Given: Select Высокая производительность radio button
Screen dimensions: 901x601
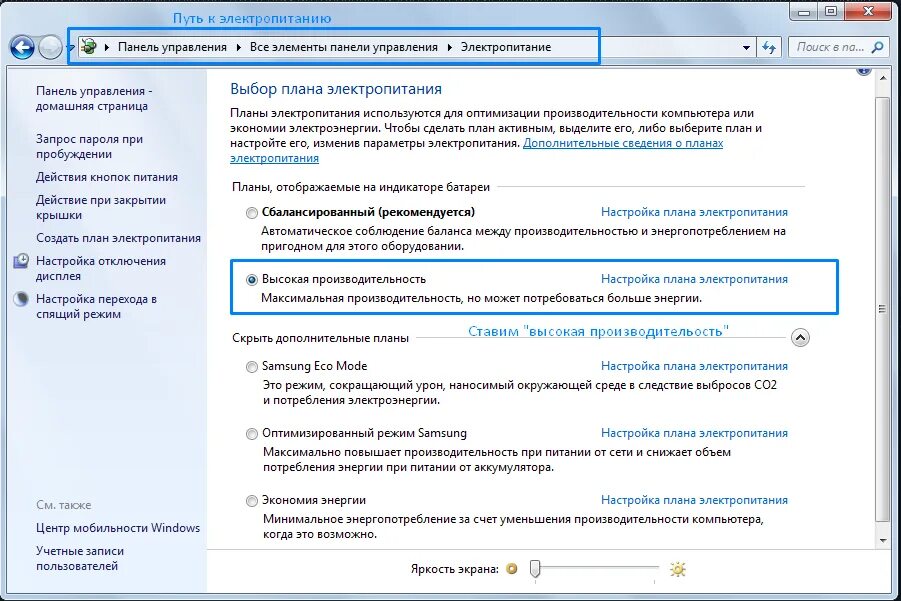Looking at the screenshot, I should [x=252, y=280].
